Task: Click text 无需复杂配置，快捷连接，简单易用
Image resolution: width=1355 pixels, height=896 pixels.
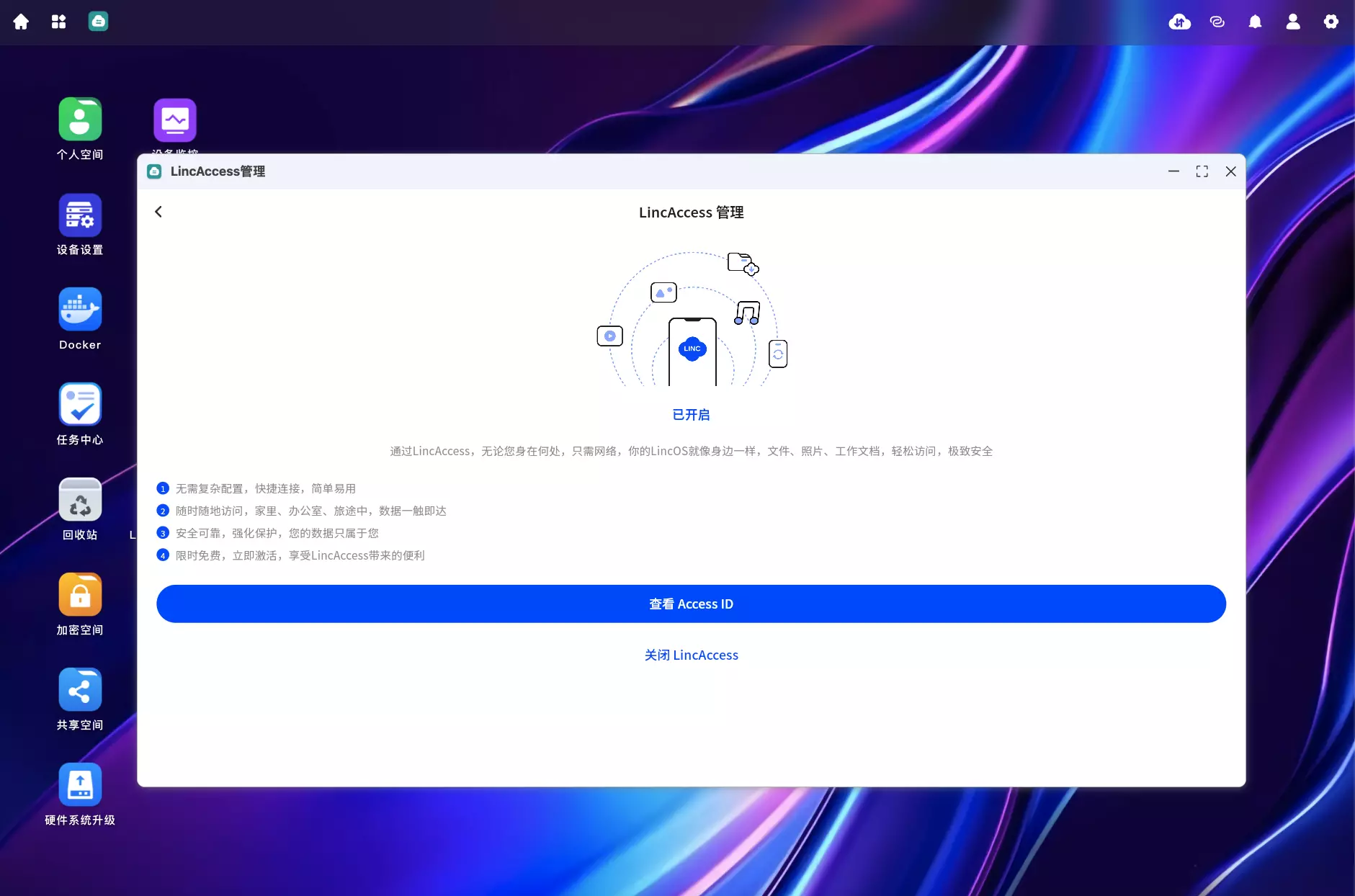Action: point(266,488)
